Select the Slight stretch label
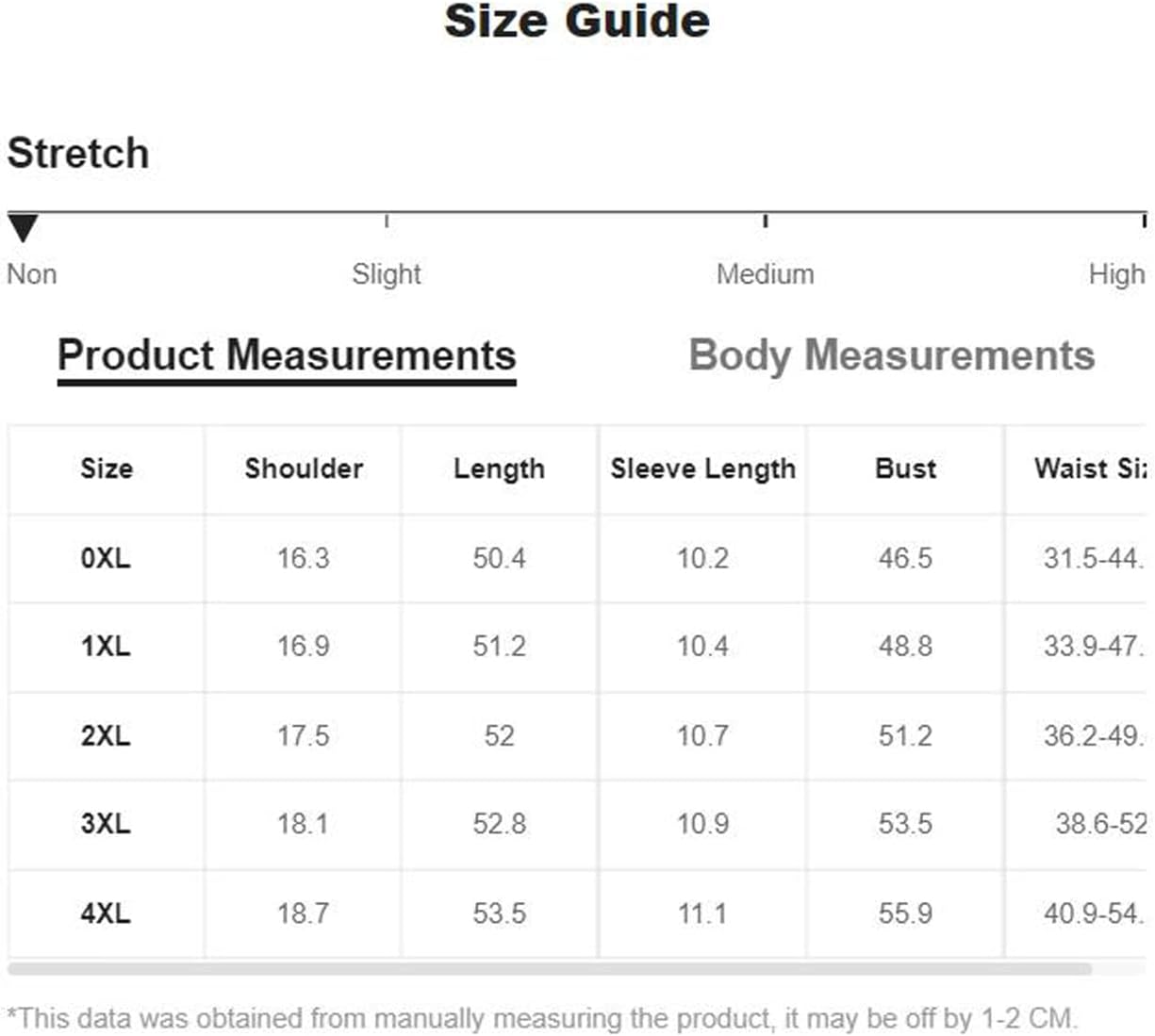 (387, 274)
